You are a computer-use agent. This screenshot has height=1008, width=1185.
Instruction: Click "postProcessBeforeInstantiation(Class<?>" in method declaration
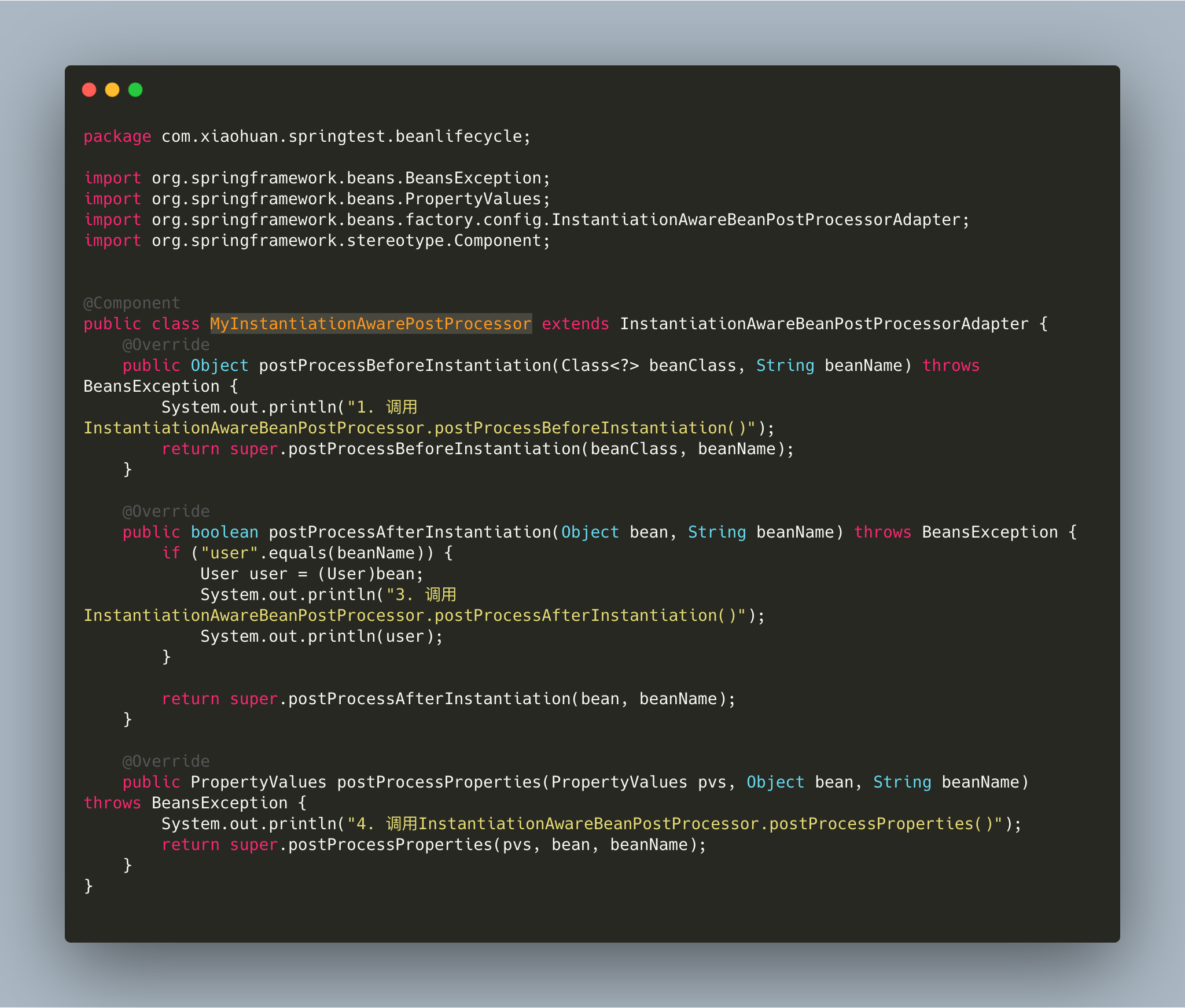tap(449, 366)
